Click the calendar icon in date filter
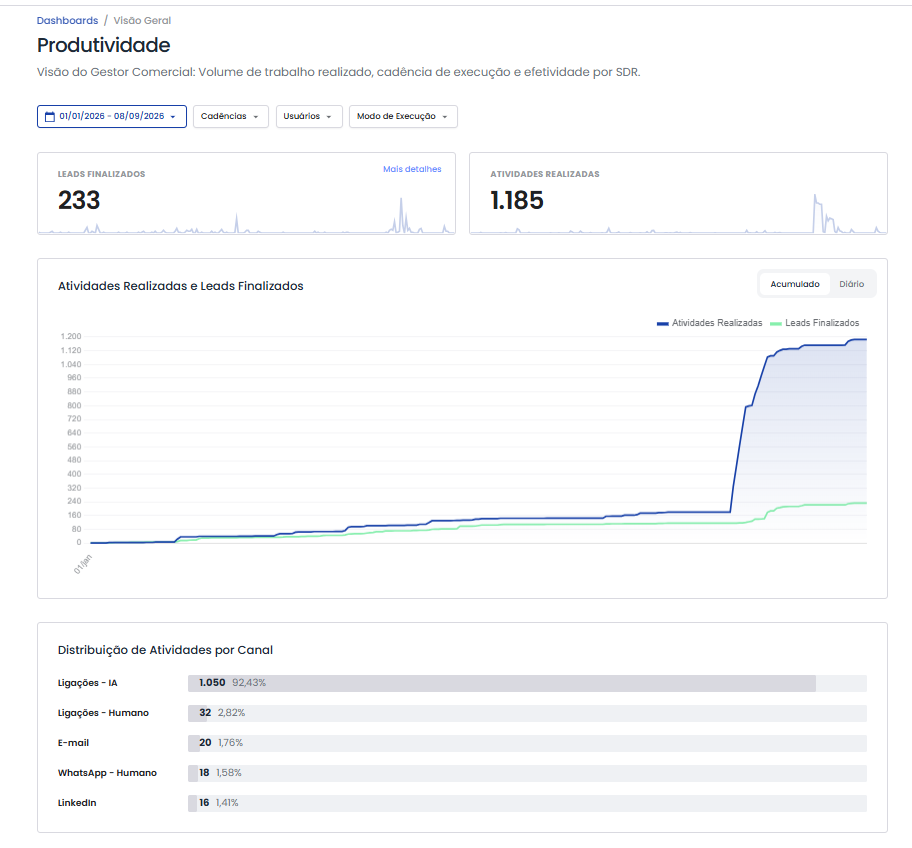The image size is (912, 848). coord(50,116)
